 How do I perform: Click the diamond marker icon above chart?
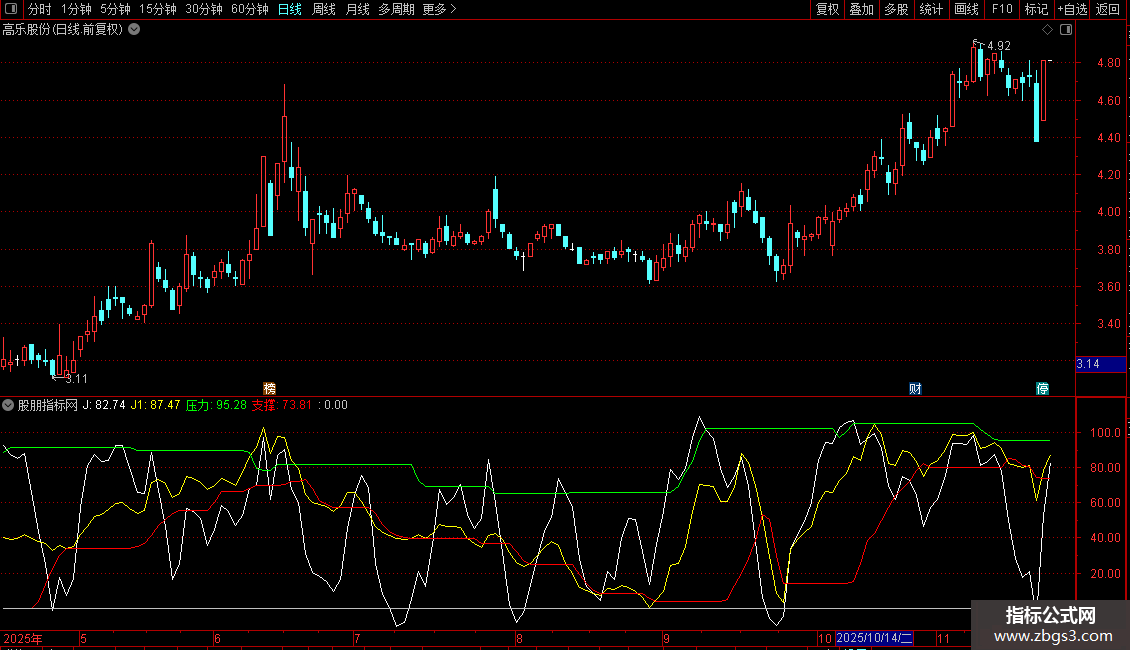pos(1047,29)
